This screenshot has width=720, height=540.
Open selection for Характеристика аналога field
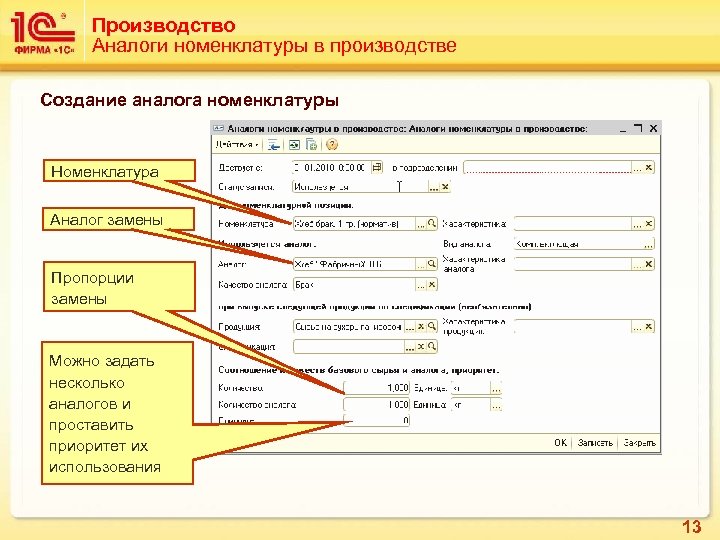tap(637, 264)
